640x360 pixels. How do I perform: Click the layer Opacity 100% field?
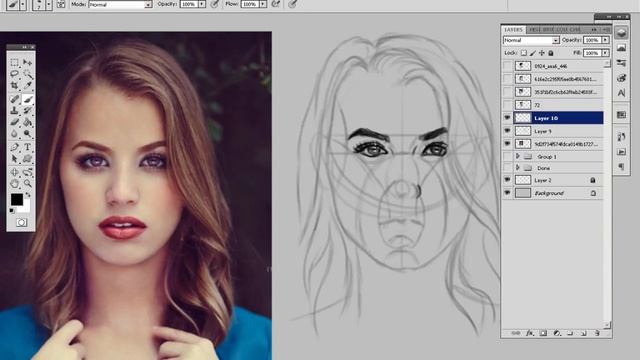click(592, 40)
